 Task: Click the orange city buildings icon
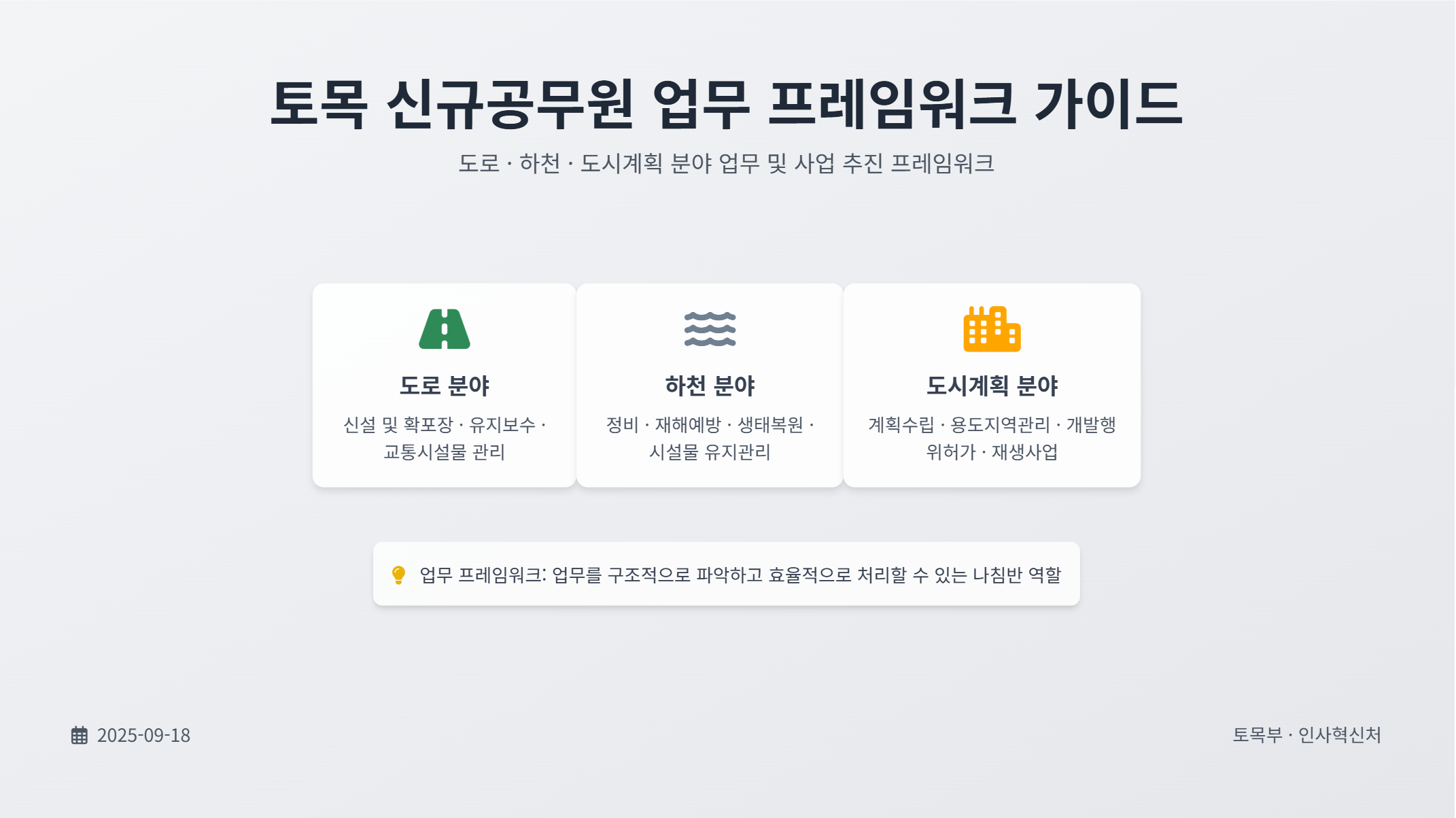(992, 329)
